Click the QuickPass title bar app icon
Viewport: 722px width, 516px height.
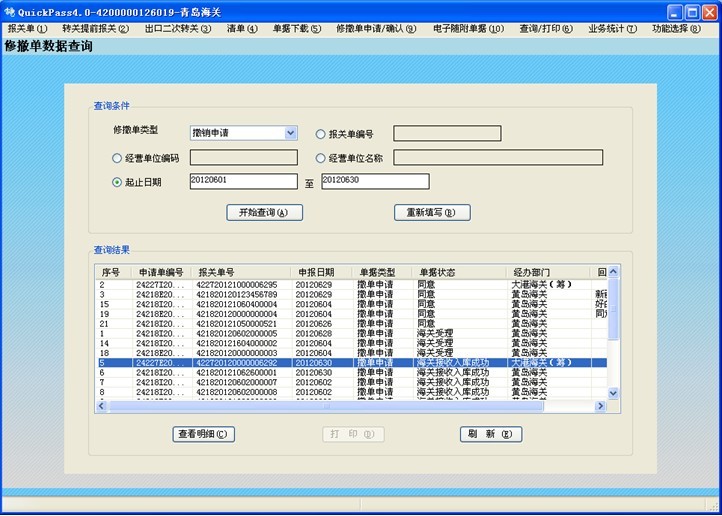[x=10, y=11]
